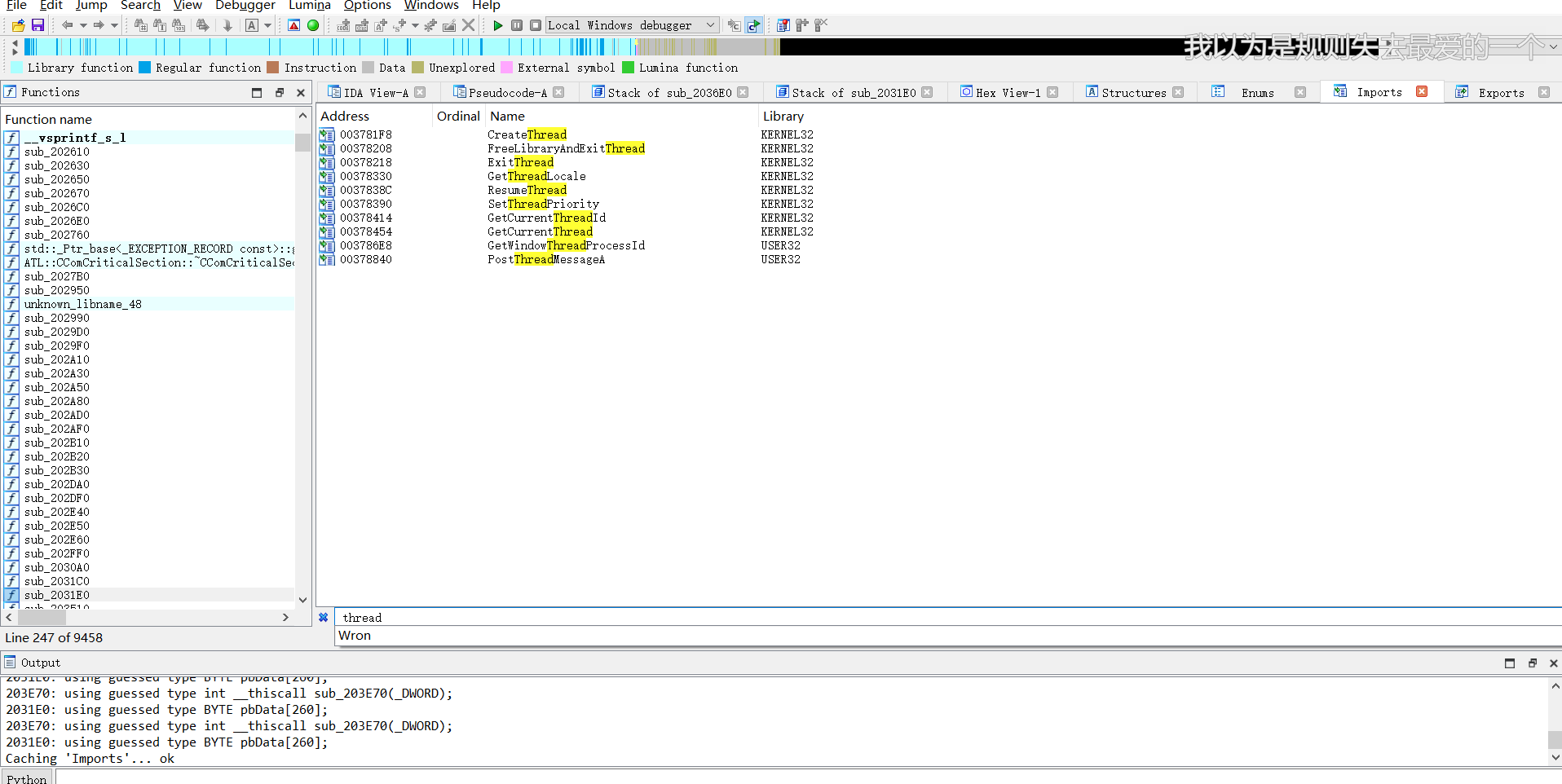1562x784 pixels.
Task: Jump back using the left arrow icon
Action: [68, 25]
